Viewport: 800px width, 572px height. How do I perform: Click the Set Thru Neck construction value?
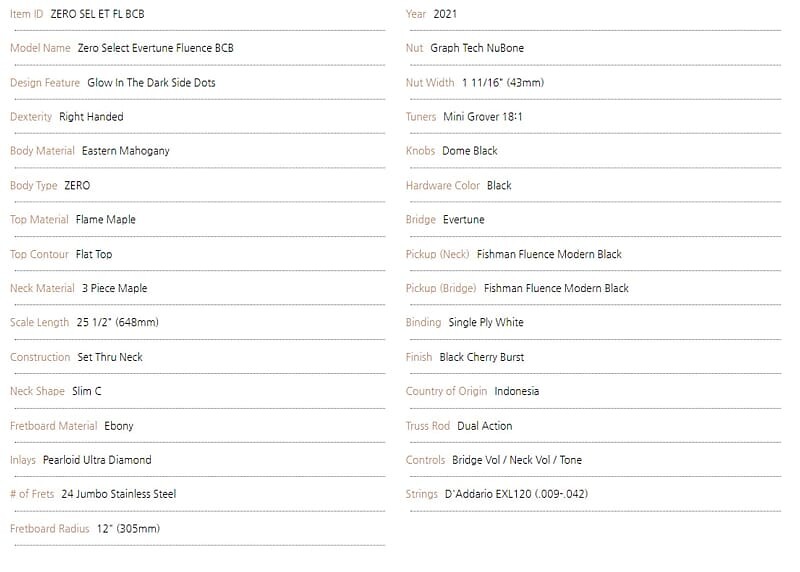[110, 357]
